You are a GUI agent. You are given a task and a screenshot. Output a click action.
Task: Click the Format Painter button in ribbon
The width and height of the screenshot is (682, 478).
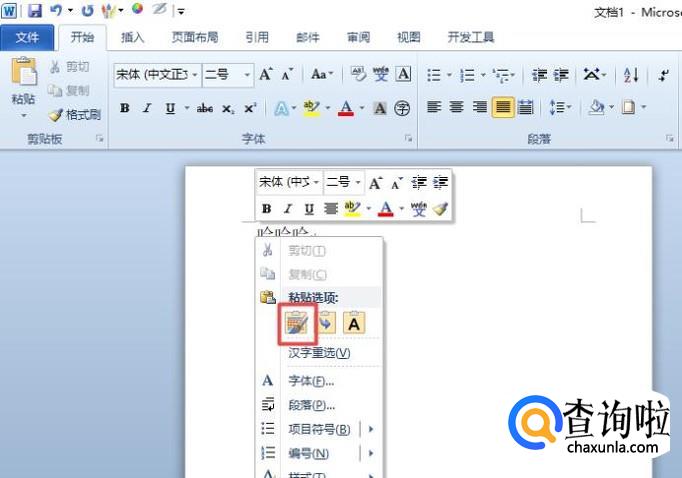tap(75, 115)
